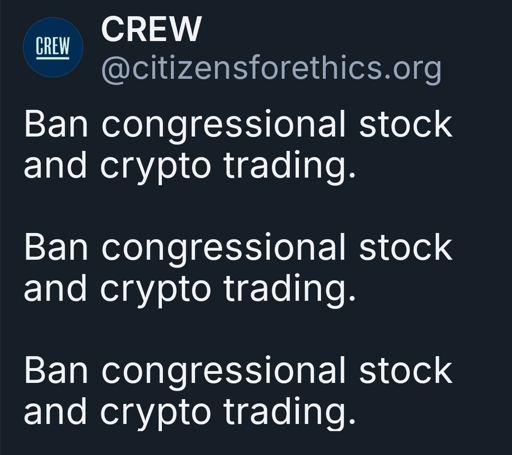Select word "Ban" in the last paragraph
This screenshot has height=455, width=512.
56,370
